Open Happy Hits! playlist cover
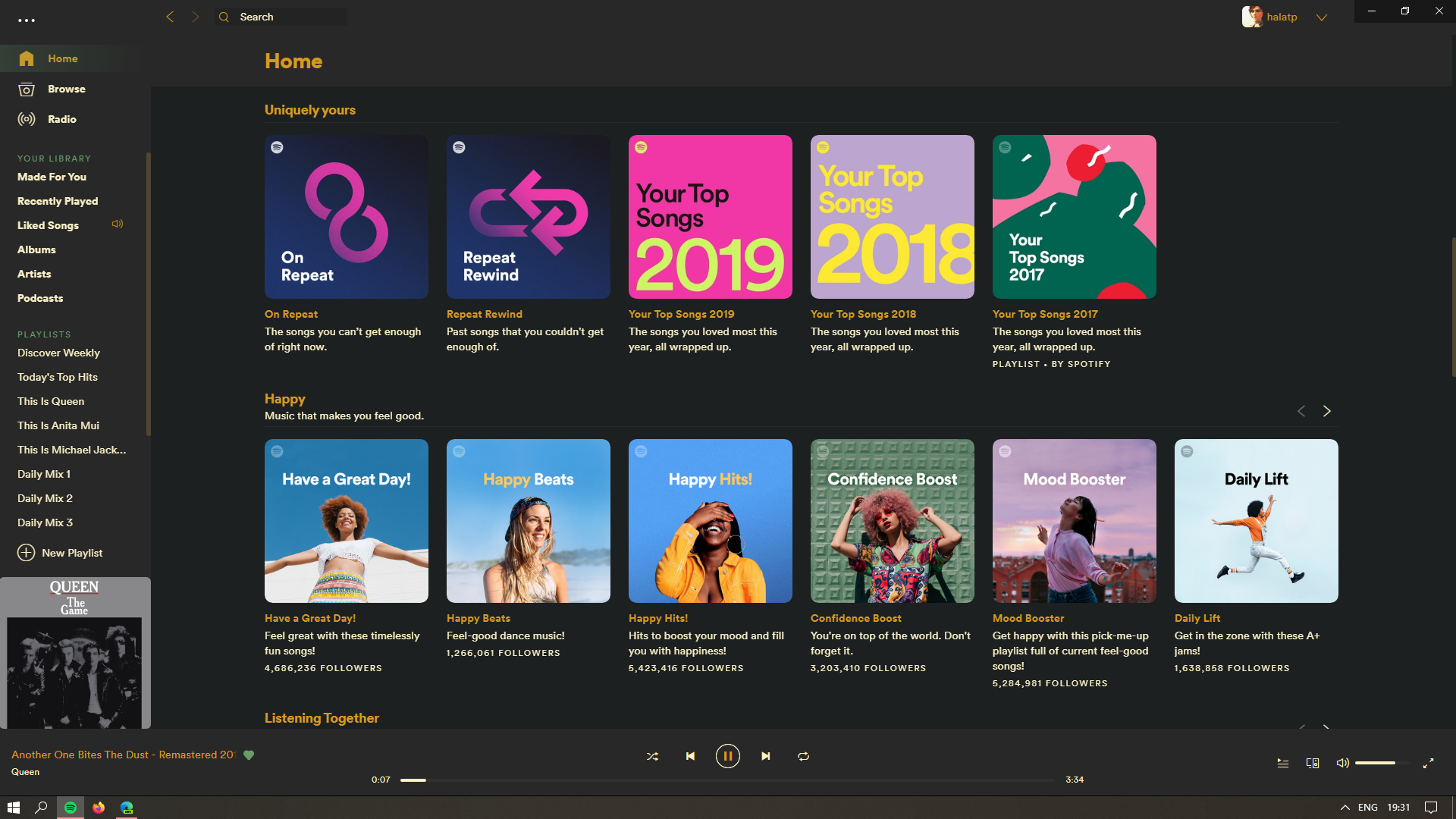This screenshot has height=819, width=1456. tap(711, 521)
